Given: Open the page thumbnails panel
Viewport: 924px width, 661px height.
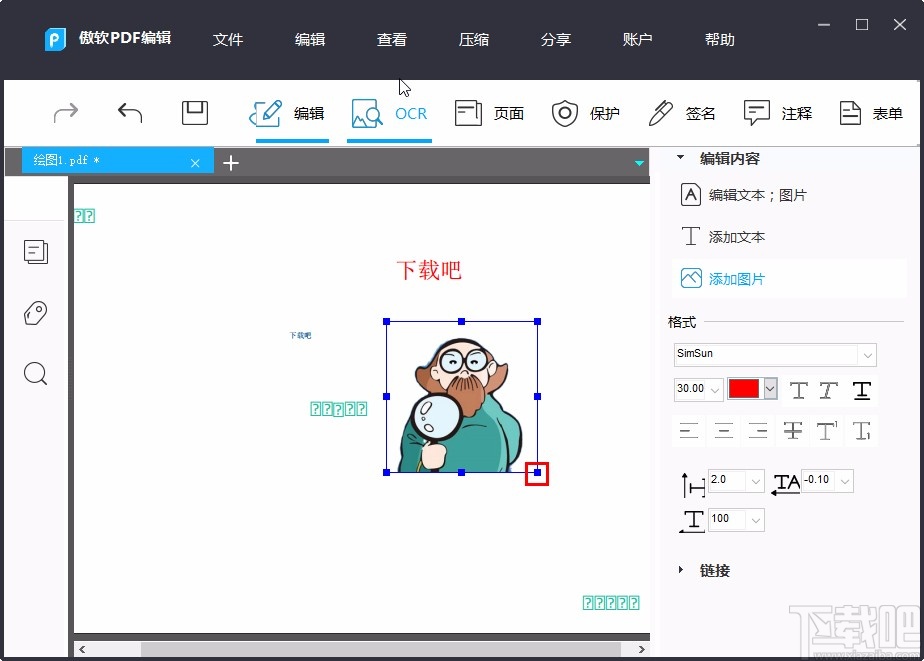Looking at the screenshot, I should click(x=36, y=252).
